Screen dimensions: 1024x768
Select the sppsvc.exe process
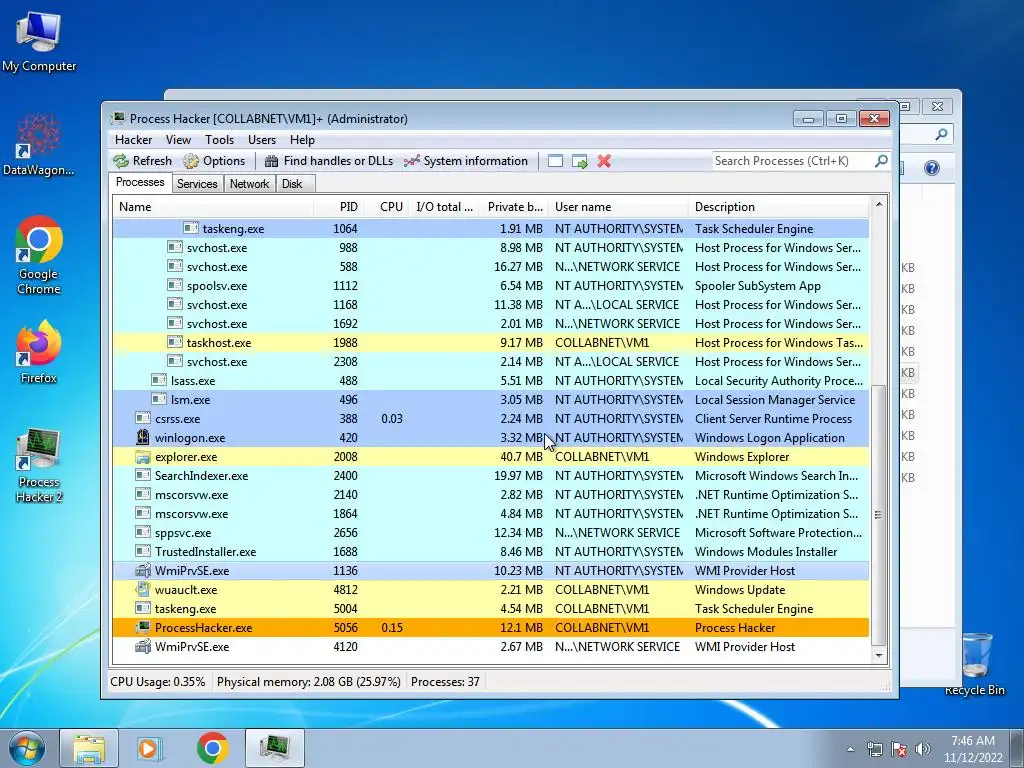(x=491, y=533)
